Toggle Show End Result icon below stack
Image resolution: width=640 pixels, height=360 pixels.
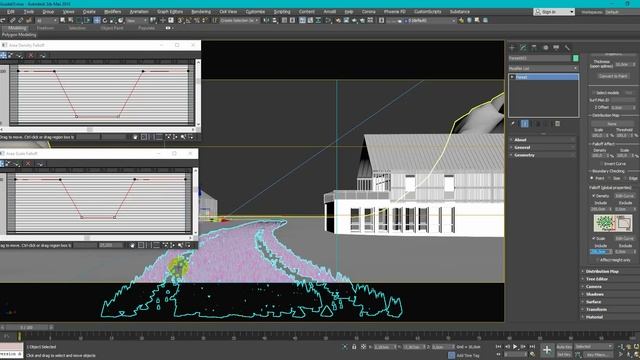point(525,124)
